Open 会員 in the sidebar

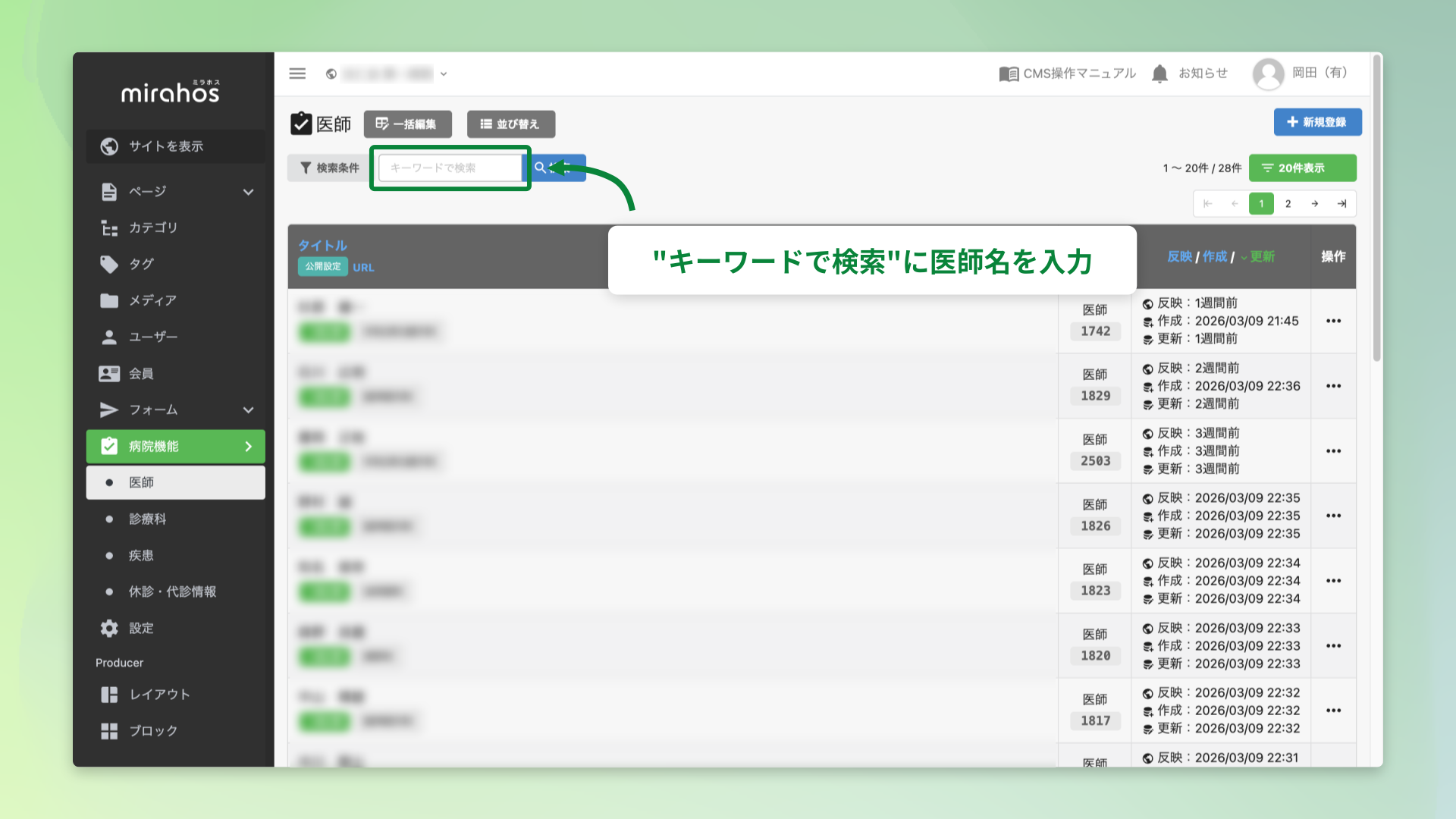point(176,373)
